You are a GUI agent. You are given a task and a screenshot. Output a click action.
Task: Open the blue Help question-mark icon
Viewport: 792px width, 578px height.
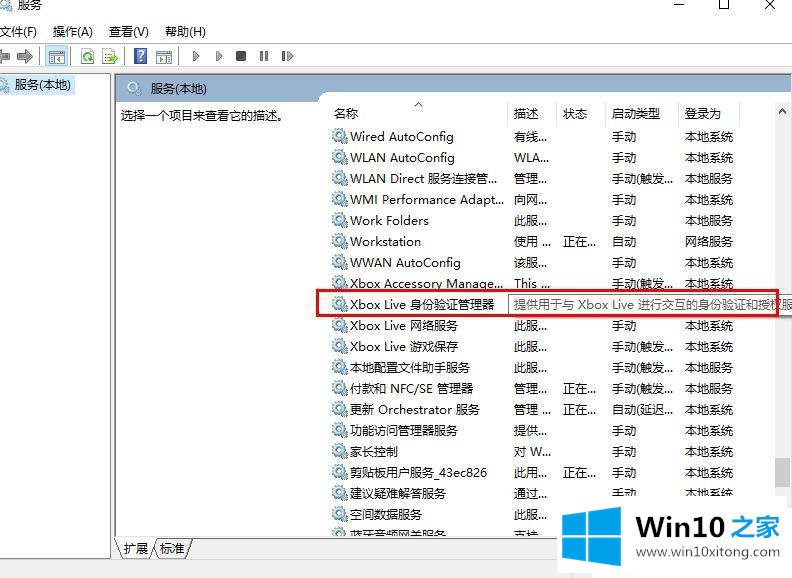point(140,56)
